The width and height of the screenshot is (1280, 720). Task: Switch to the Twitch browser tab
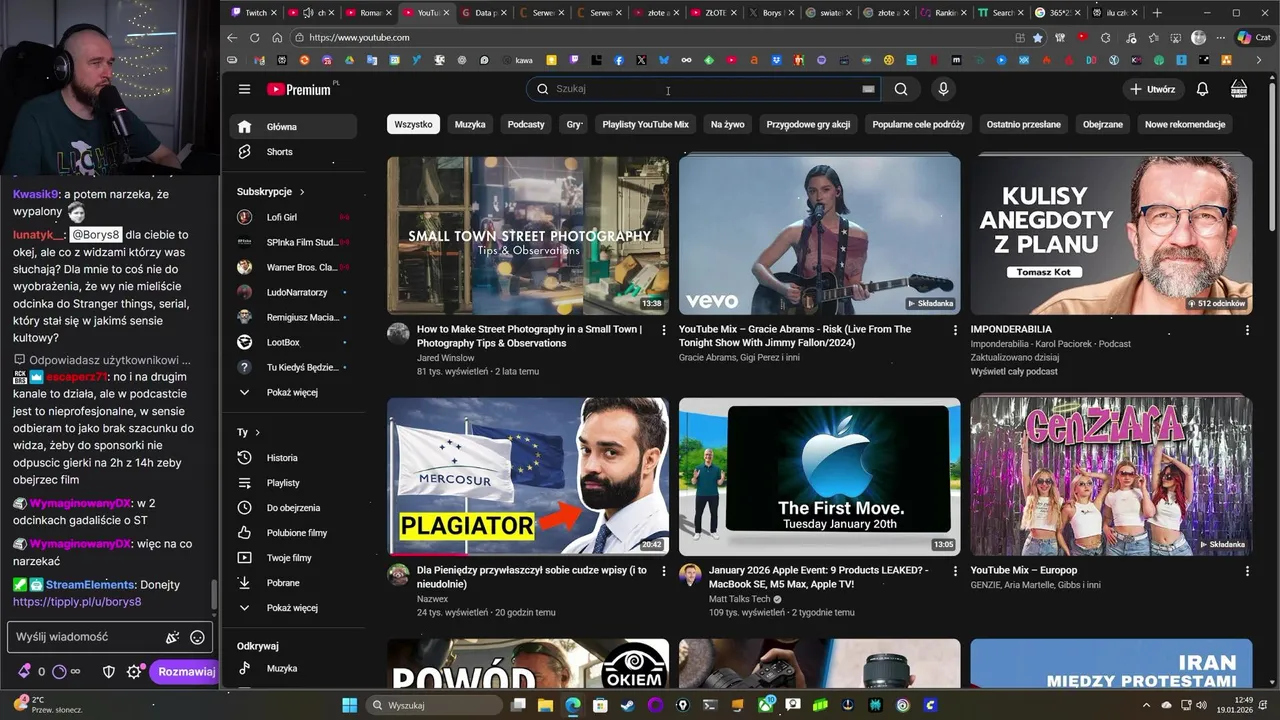(x=253, y=13)
